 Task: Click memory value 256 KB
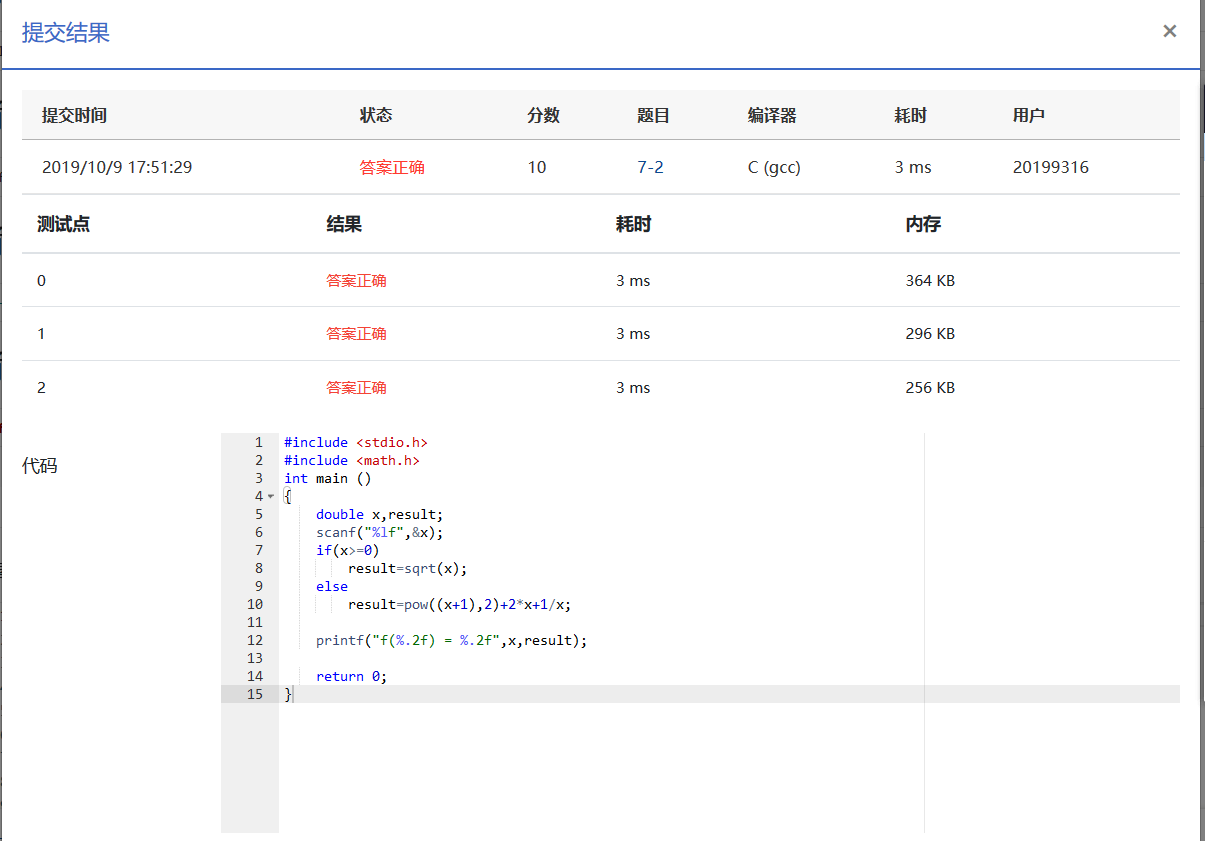(930, 388)
